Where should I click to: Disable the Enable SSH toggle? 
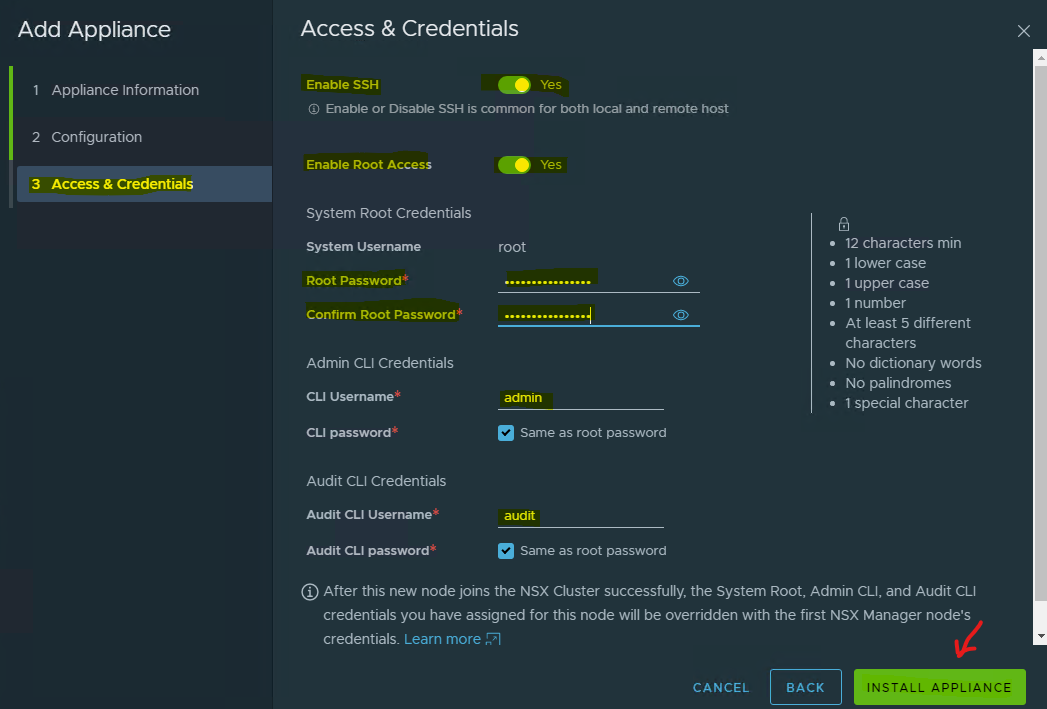point(514,85)
